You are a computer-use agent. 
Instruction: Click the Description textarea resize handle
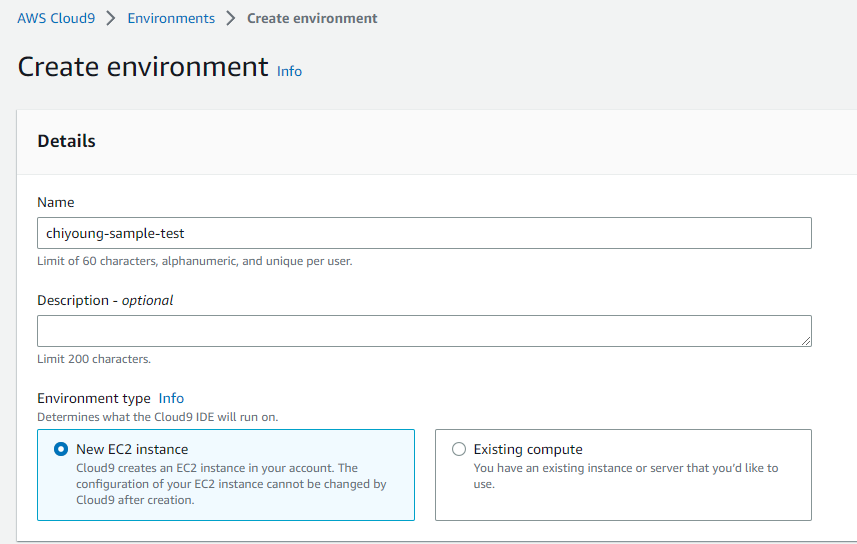coord(805,340)
